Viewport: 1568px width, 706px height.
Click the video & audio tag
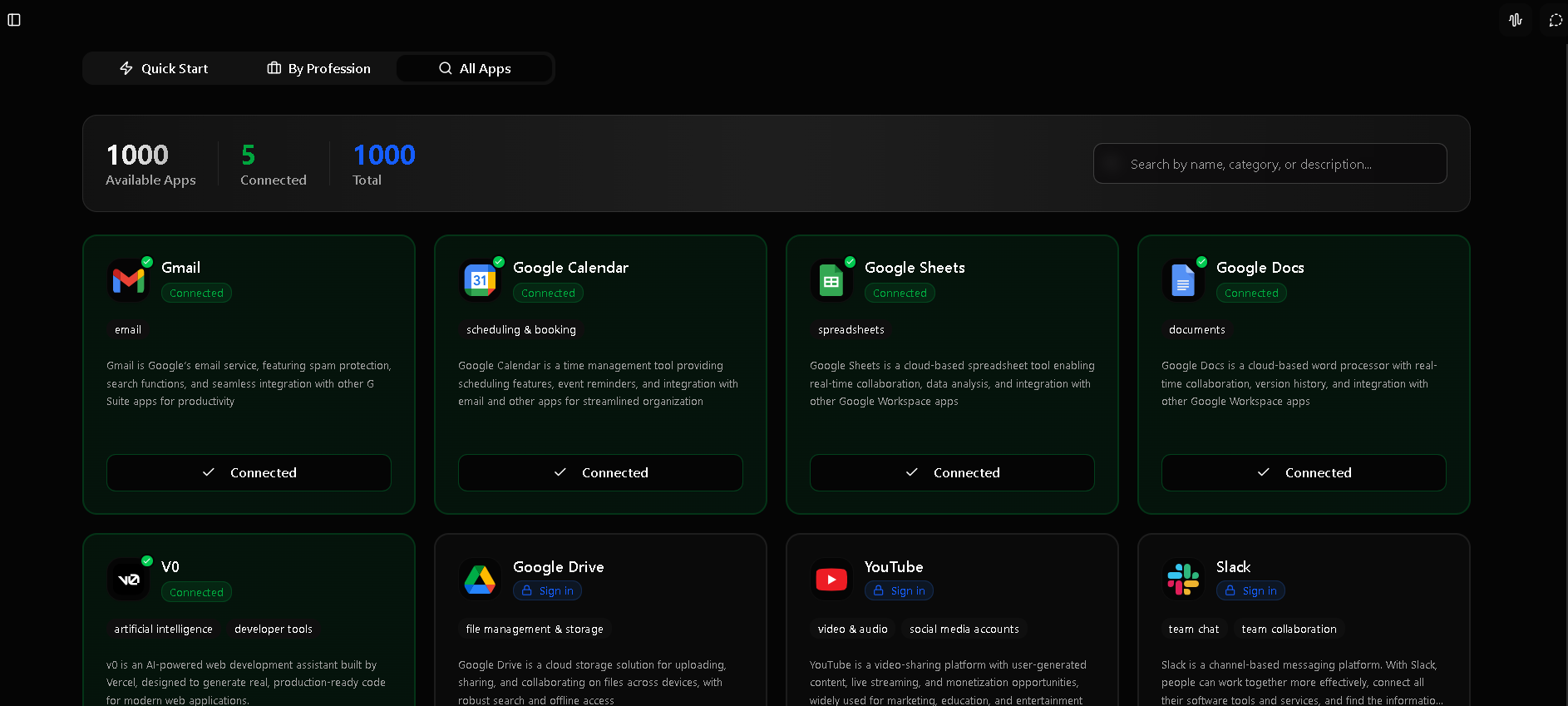pos(853,629)
